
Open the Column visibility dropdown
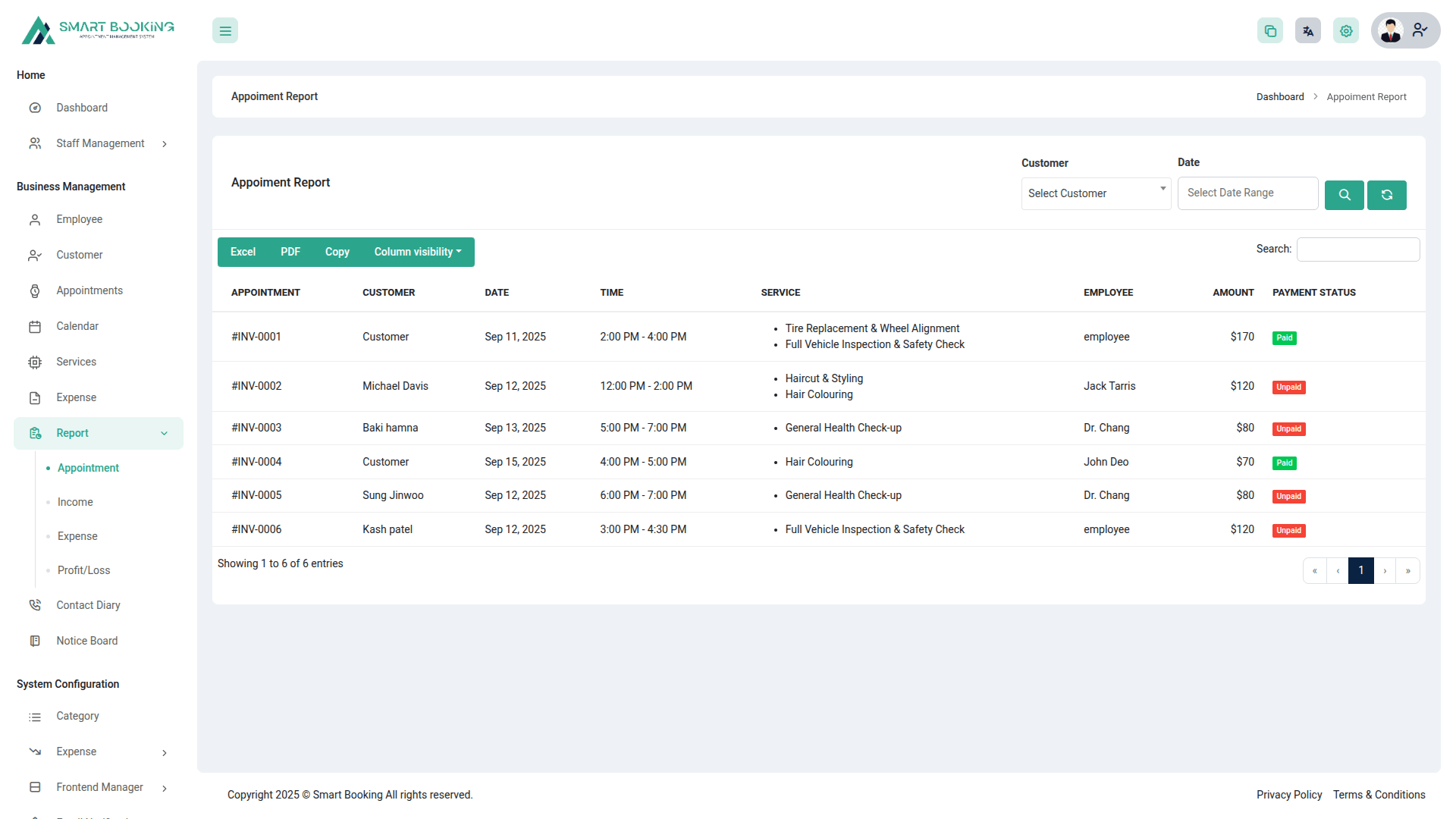click(417, 252)
